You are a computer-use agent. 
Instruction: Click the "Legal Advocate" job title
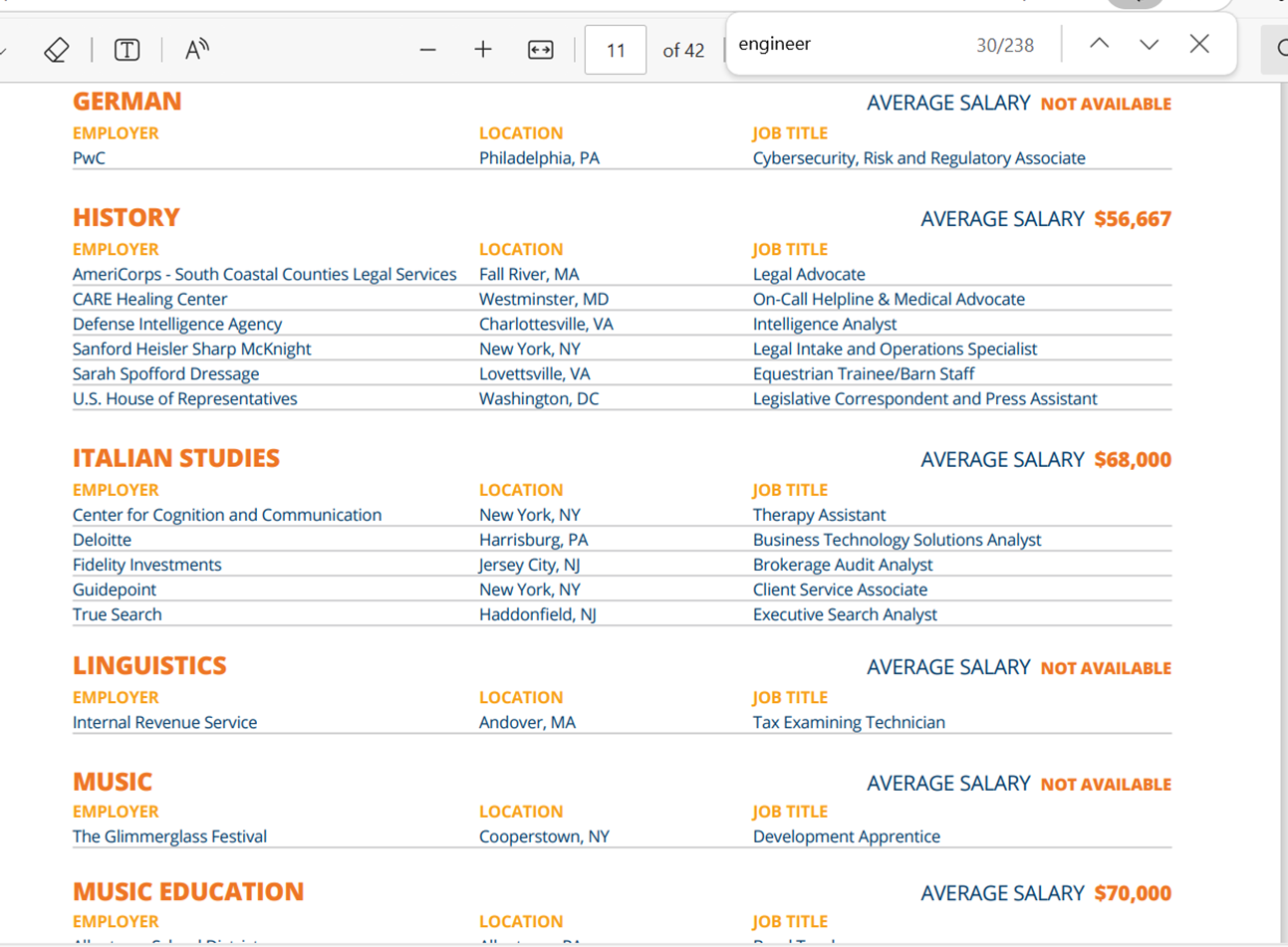tap(809, 274)
